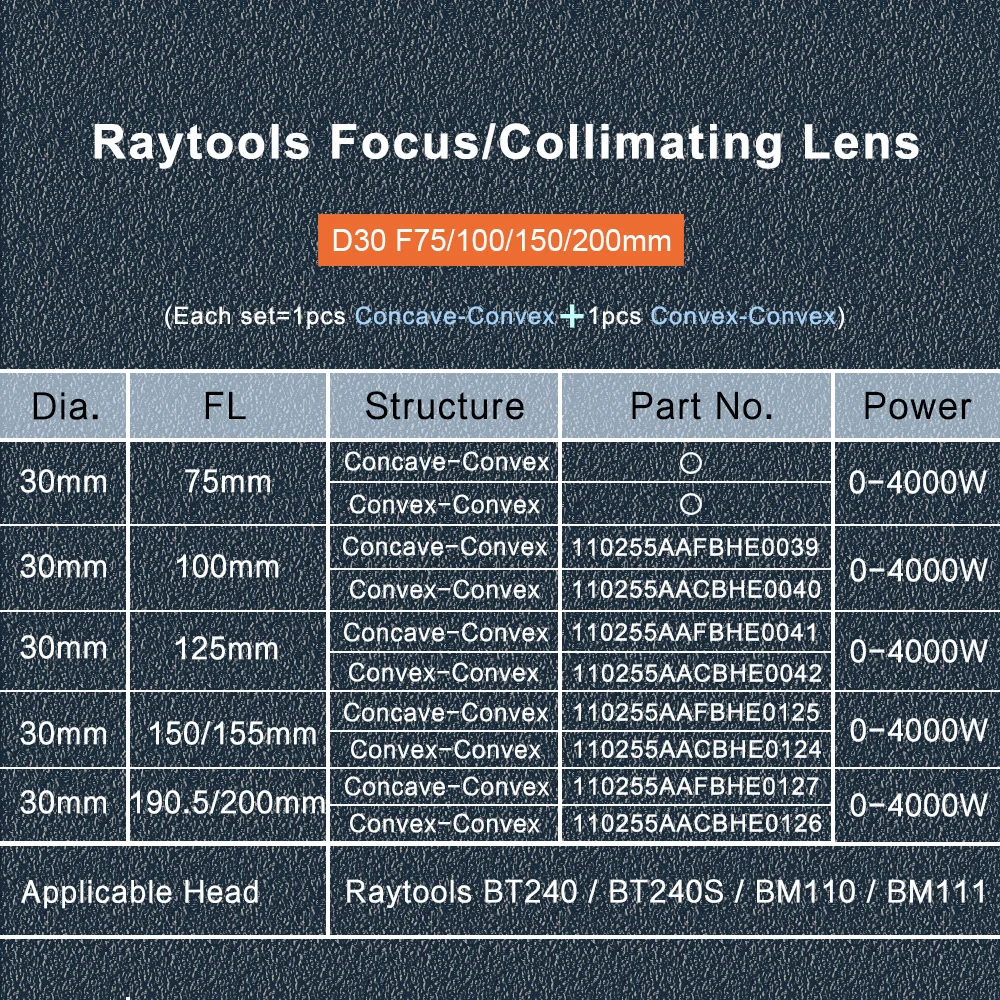Click the circle in the 75mm Concave-Convex row

[x=691, y=462]
